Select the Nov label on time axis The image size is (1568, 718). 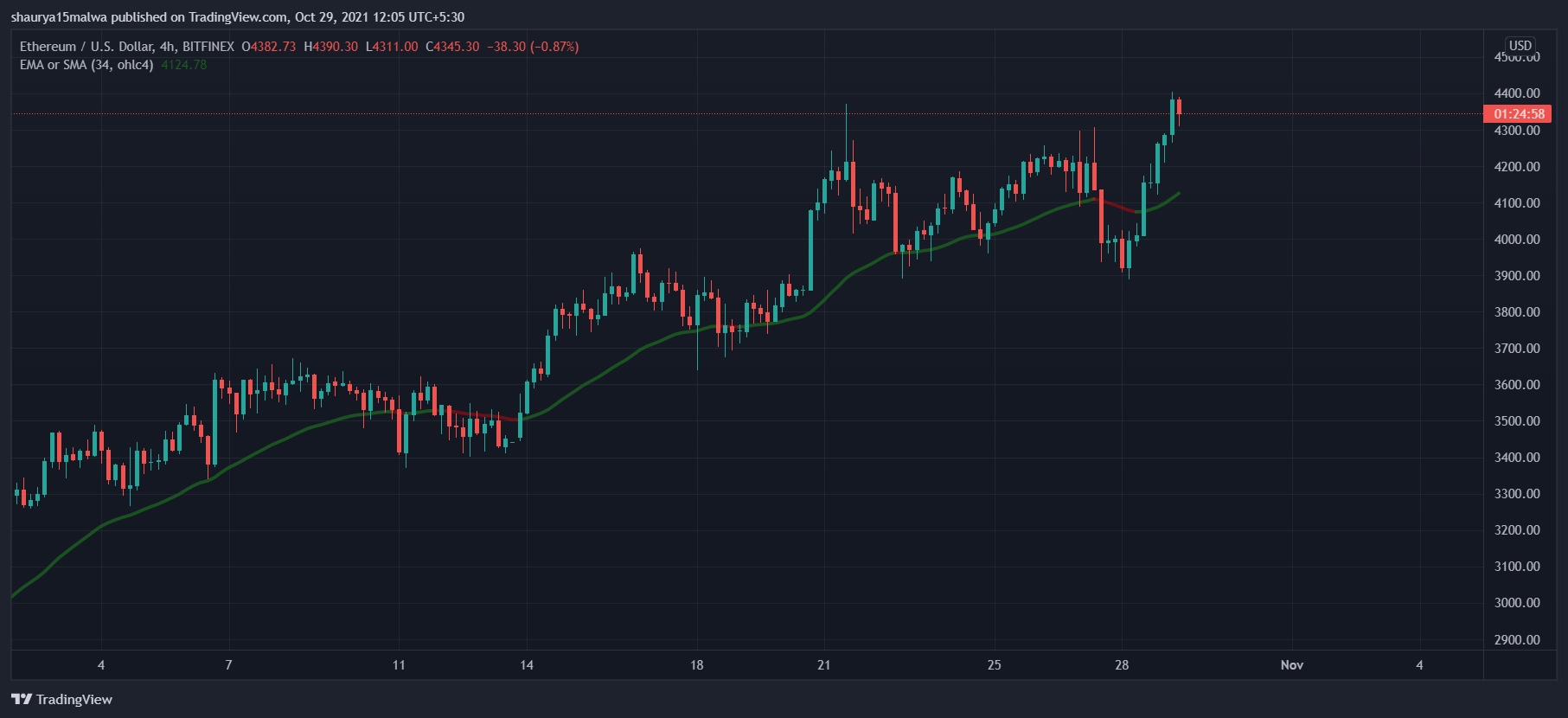[1291, 664]
